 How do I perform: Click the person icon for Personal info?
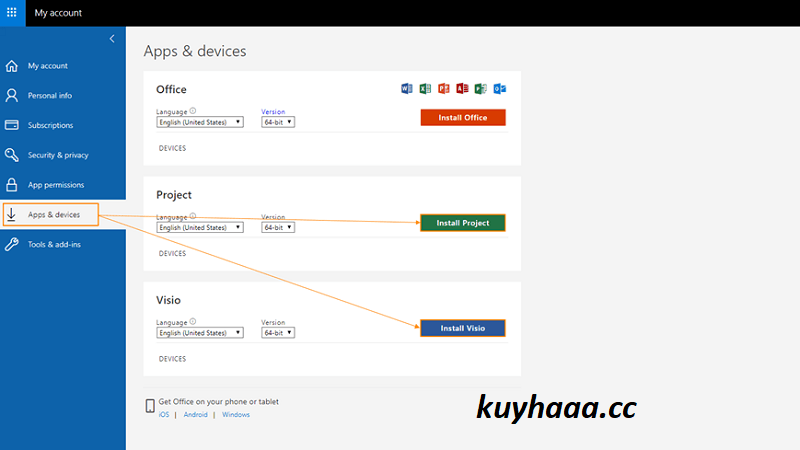tap(12, 95)
